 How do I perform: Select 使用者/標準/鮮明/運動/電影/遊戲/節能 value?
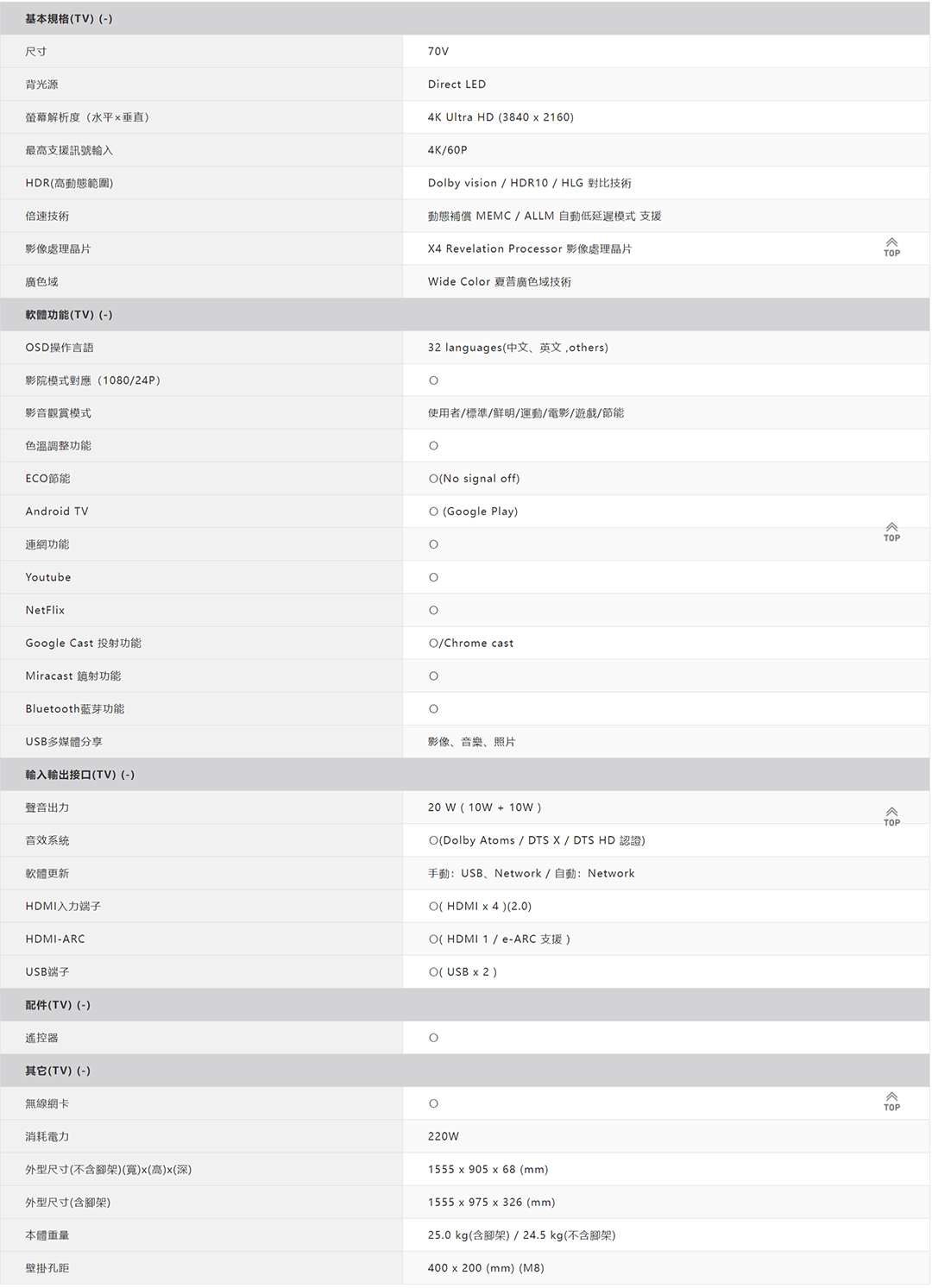[x=526, y=413]
